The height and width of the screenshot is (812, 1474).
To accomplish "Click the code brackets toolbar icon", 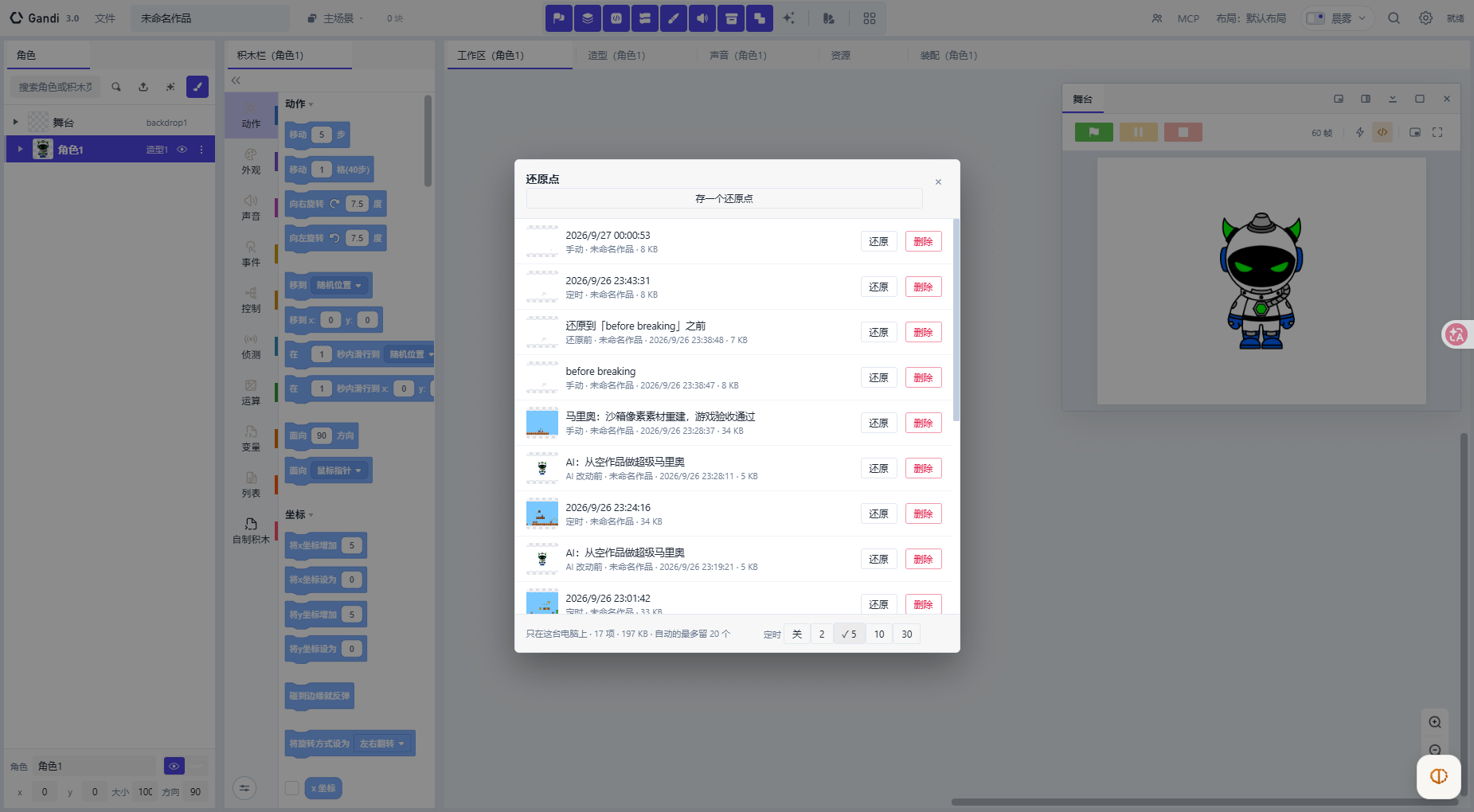I will pos(616,18).
